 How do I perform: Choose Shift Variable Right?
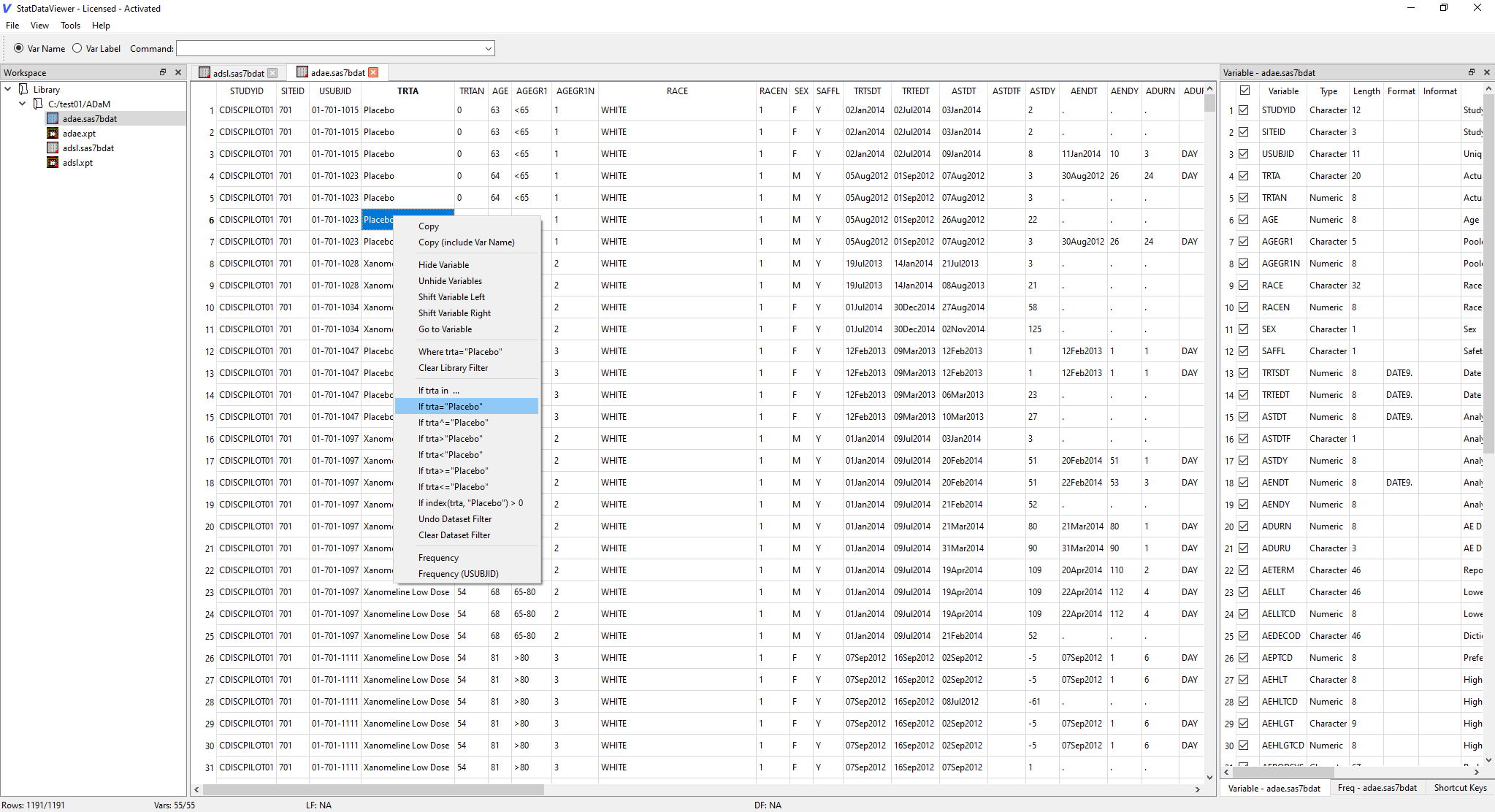pyautogui.click(x=467, y=313)
